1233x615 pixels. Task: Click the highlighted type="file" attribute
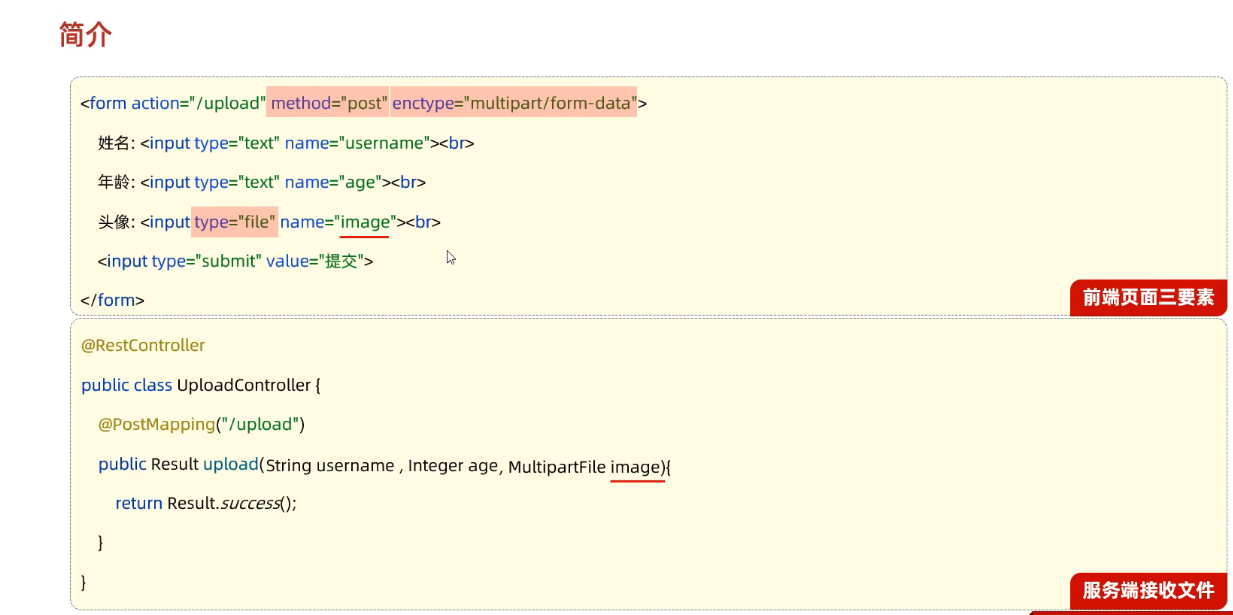click(234, 221)
